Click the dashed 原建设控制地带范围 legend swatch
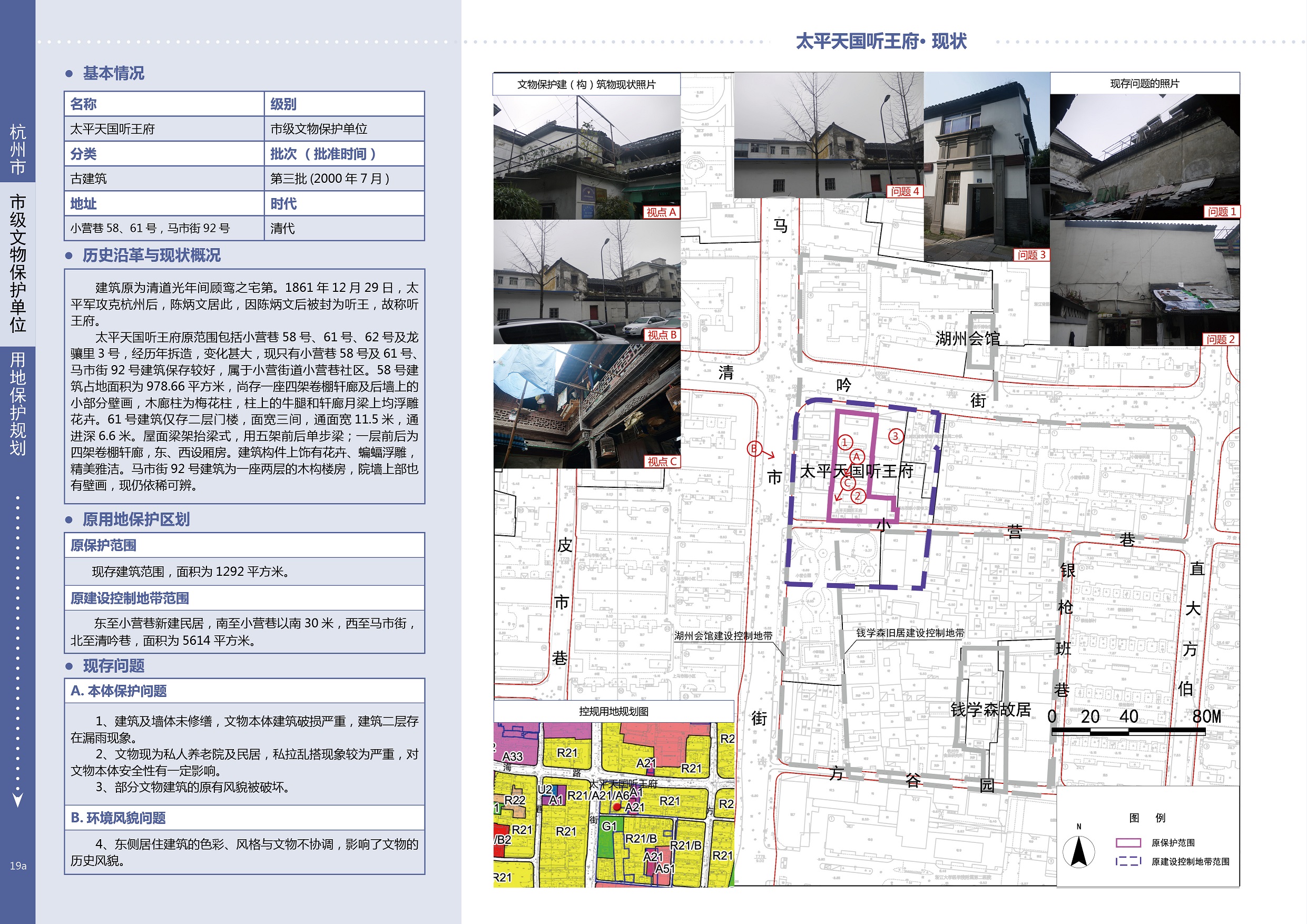 (1128, 861)
